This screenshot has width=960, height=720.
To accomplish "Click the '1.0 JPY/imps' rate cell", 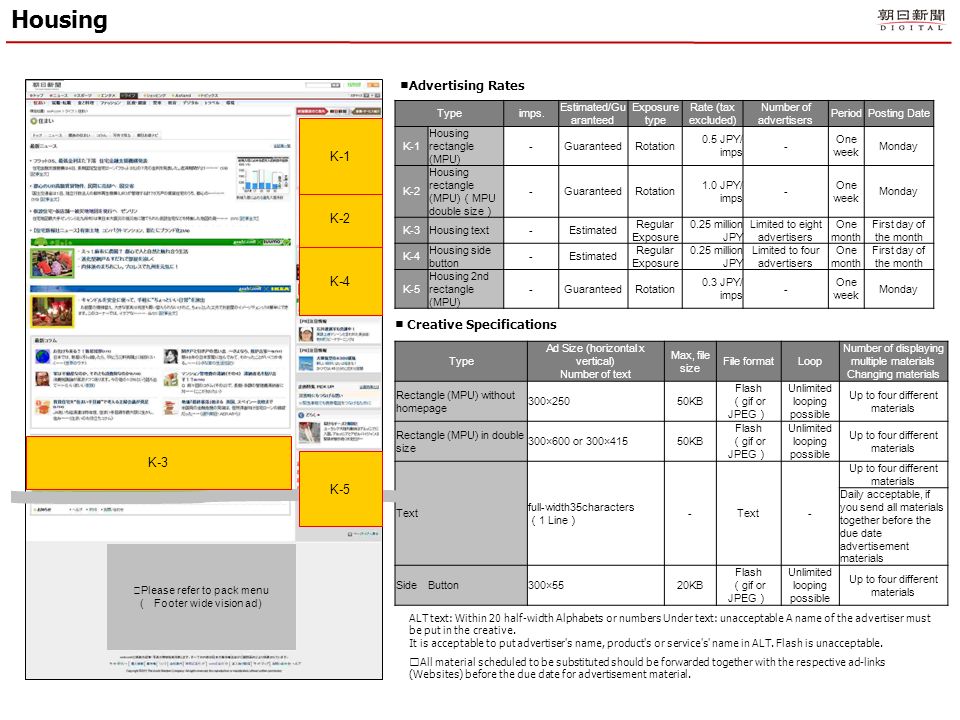I will pyautogui.click(x=713, y=191).
